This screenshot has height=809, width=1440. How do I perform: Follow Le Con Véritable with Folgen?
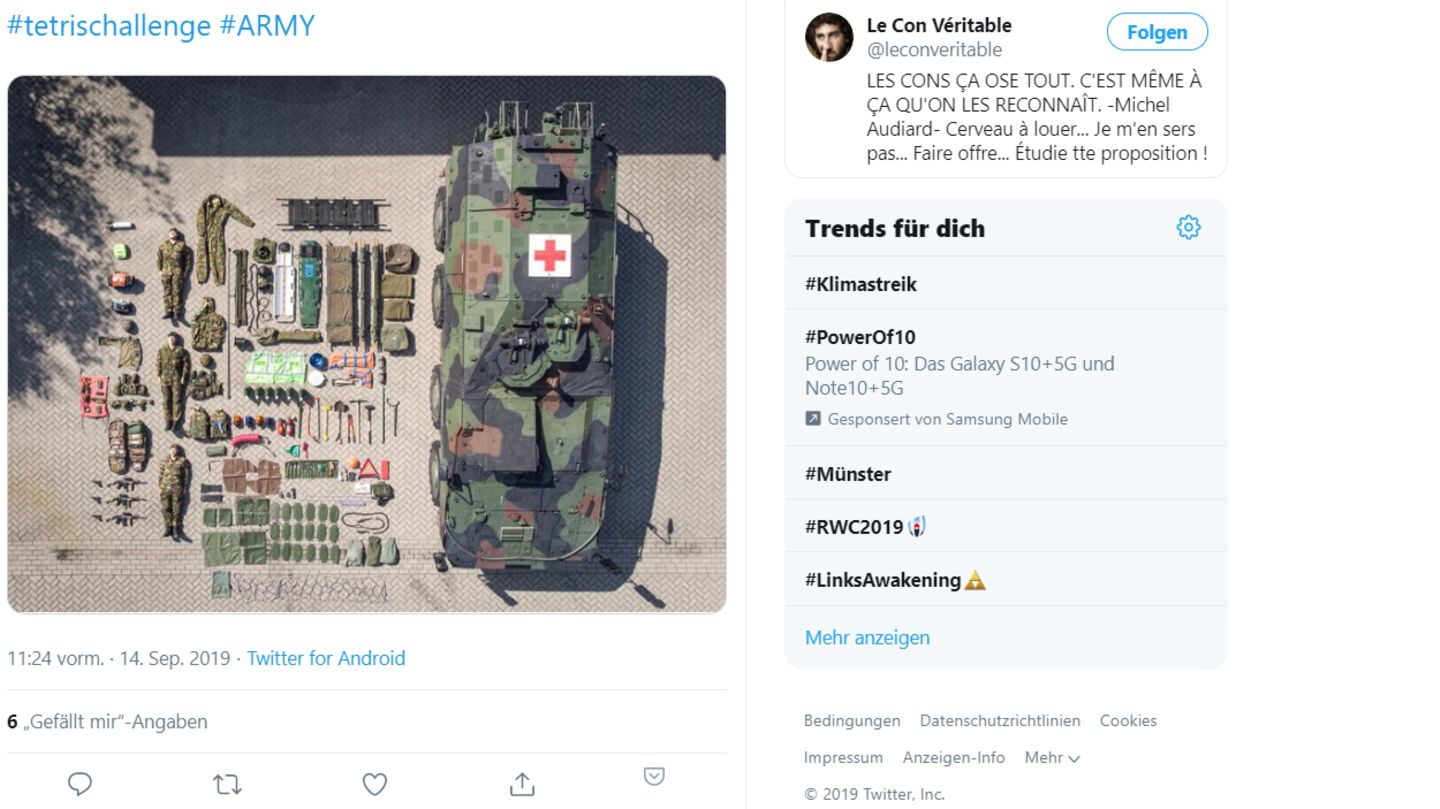[x=1157, y=32]
